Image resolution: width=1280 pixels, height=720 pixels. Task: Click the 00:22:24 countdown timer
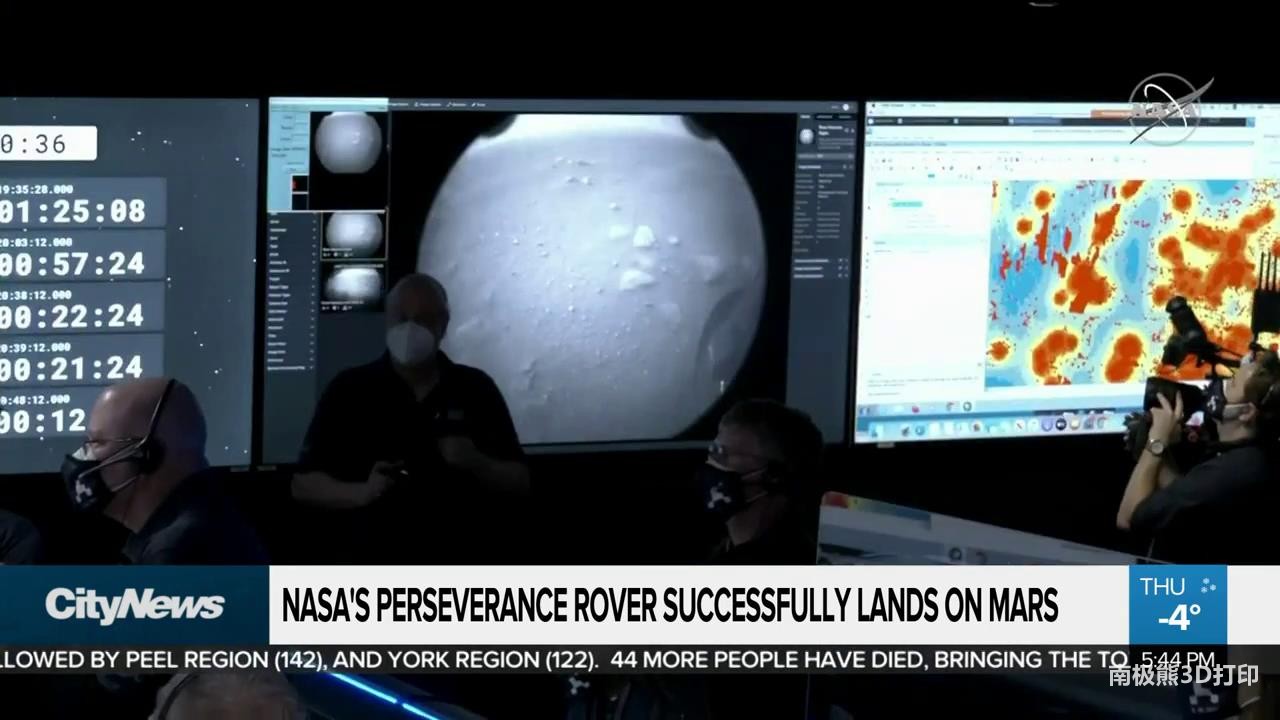click(x=73, y=316)
